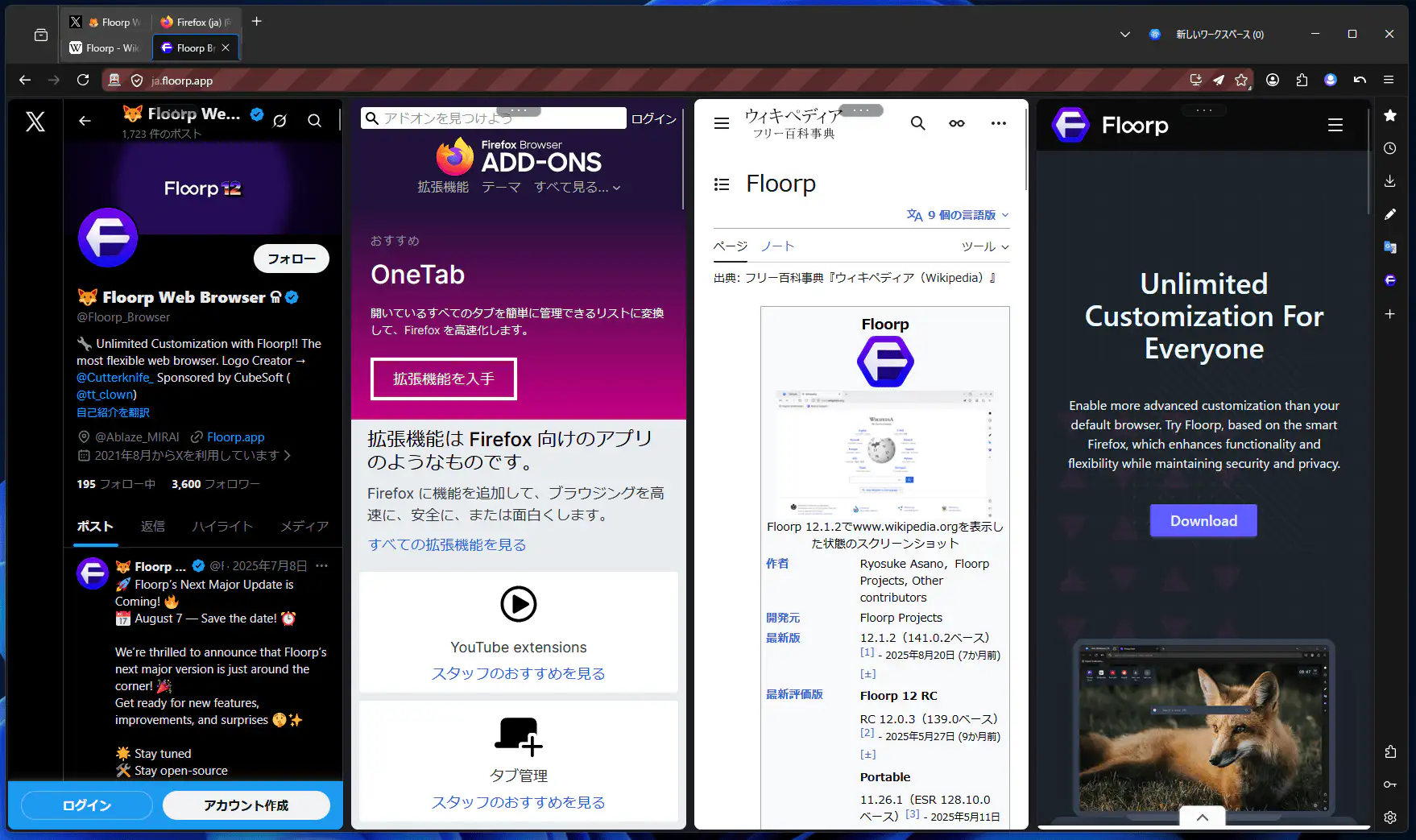1416x840 pixels.
Task: Open the 9 個の言語版 language dropdown on Wikipedia
Action: click(957, 214)
